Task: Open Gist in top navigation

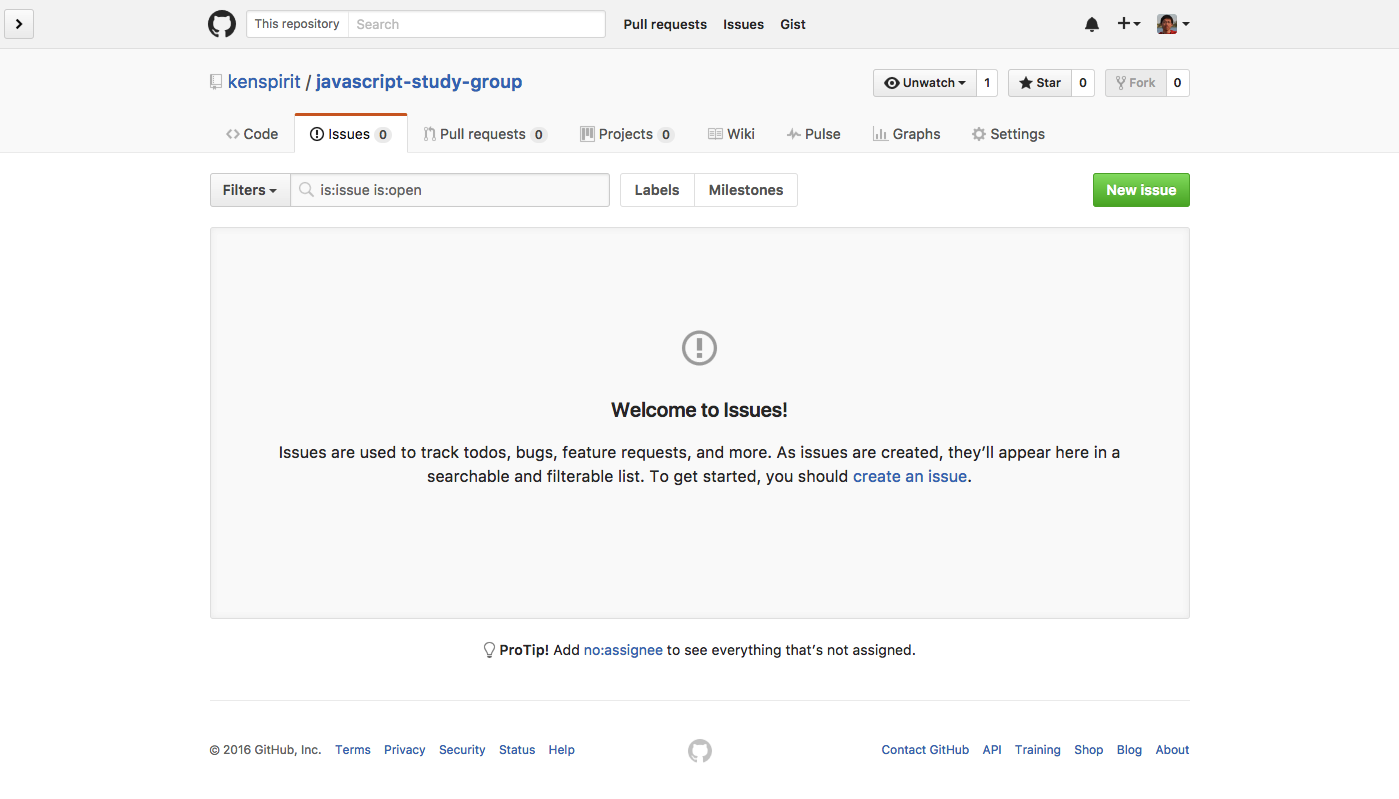Action: click(793, 24)
